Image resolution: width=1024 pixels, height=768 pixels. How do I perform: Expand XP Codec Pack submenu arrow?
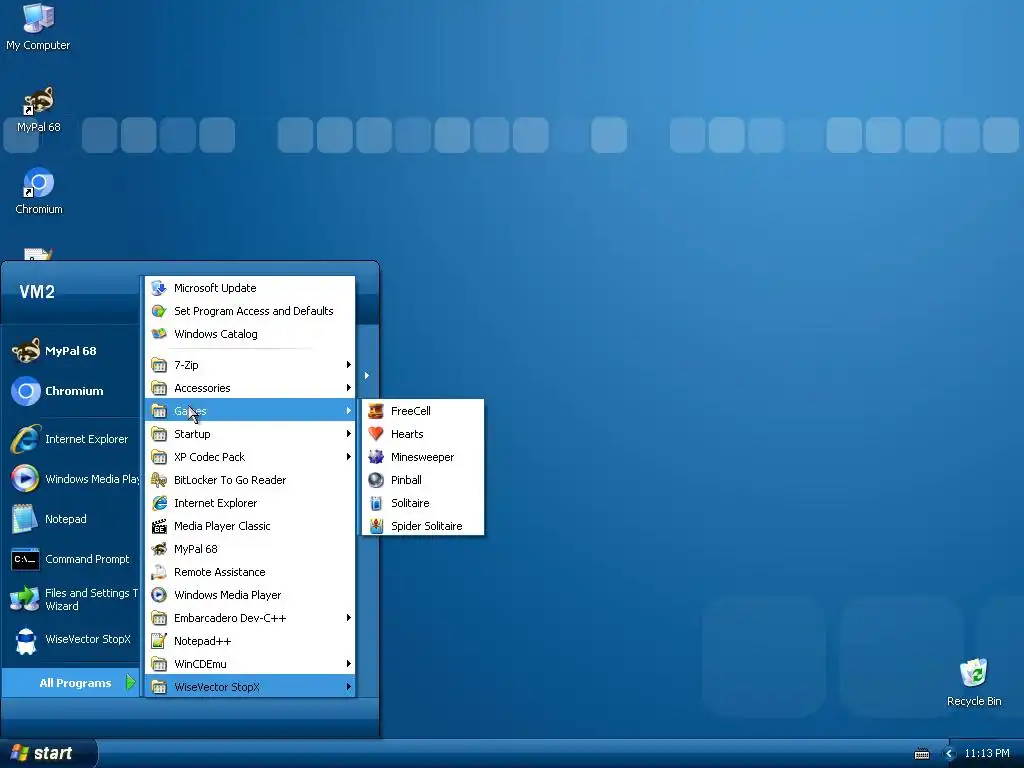(x=349, y=456)
